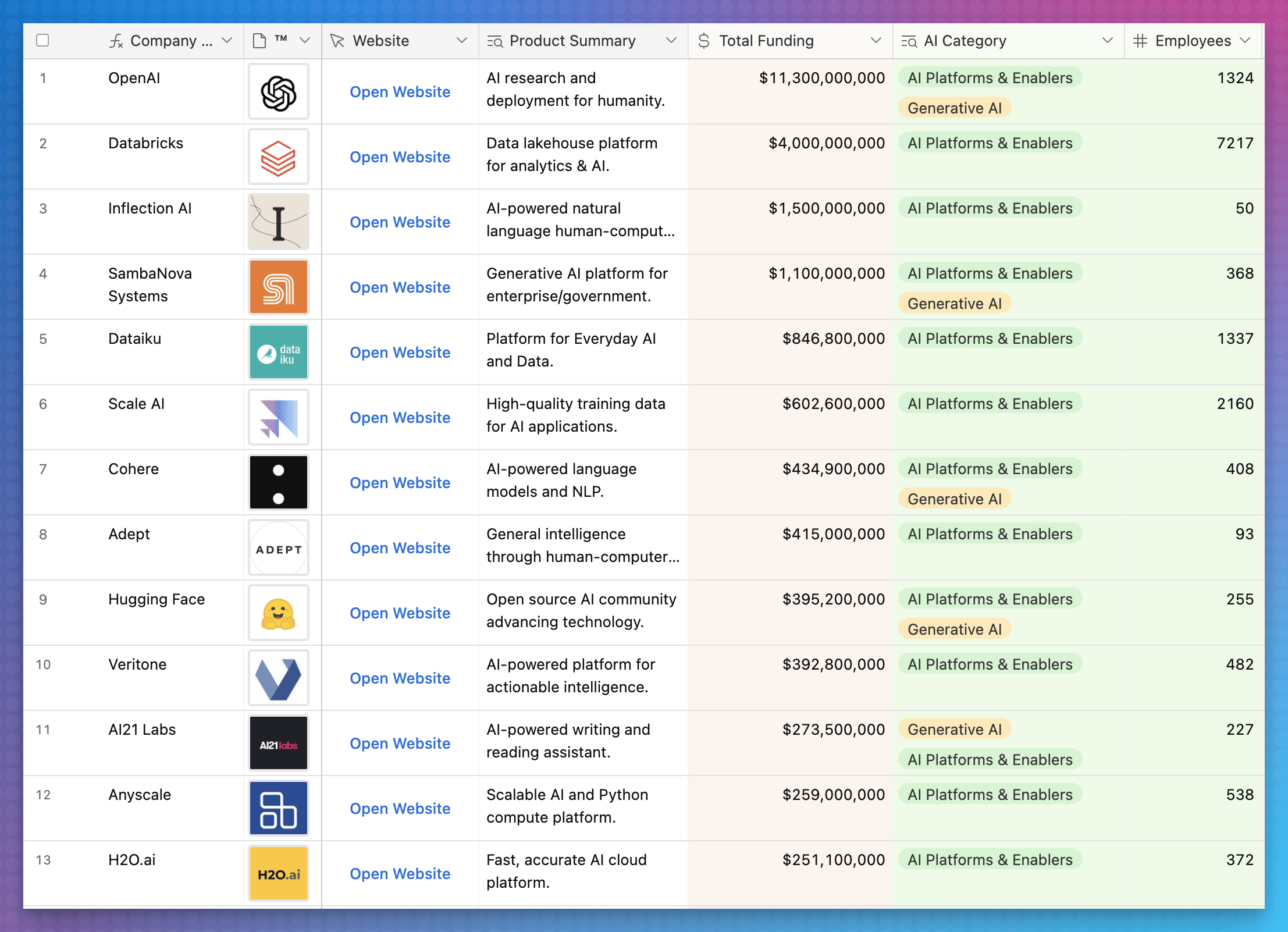This screenshot has height=932, width=1288.
Task: Open the Dataiku logo thumbnail
Action: (x=279, y=353)
